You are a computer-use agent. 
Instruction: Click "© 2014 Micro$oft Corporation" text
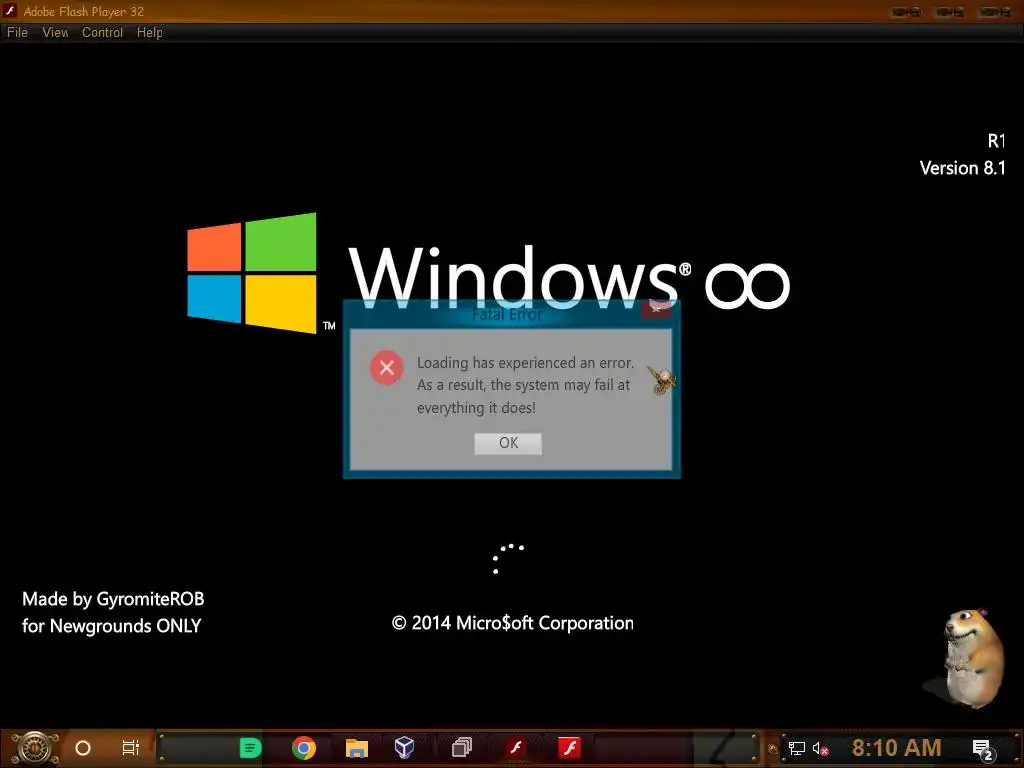pos(513,623)
